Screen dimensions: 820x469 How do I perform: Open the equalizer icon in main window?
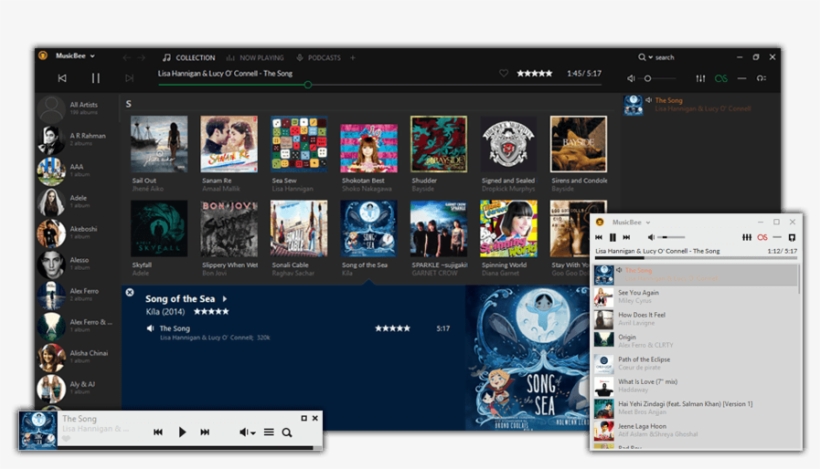[x=700, y=78]
